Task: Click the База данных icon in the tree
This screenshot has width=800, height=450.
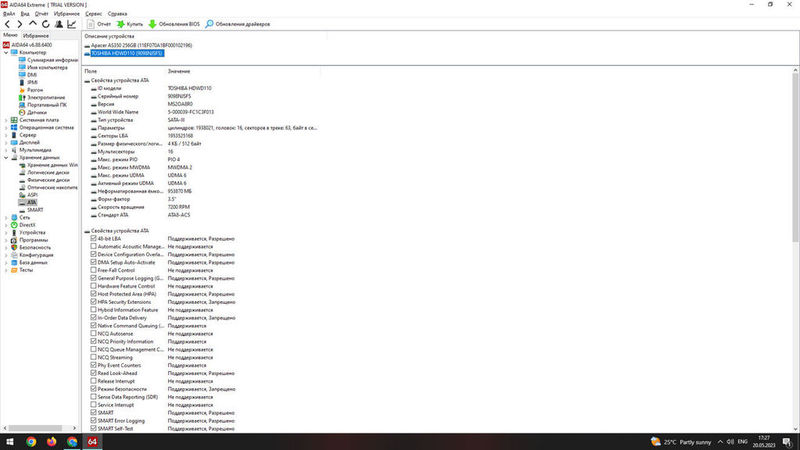Action: pos(14,262)
